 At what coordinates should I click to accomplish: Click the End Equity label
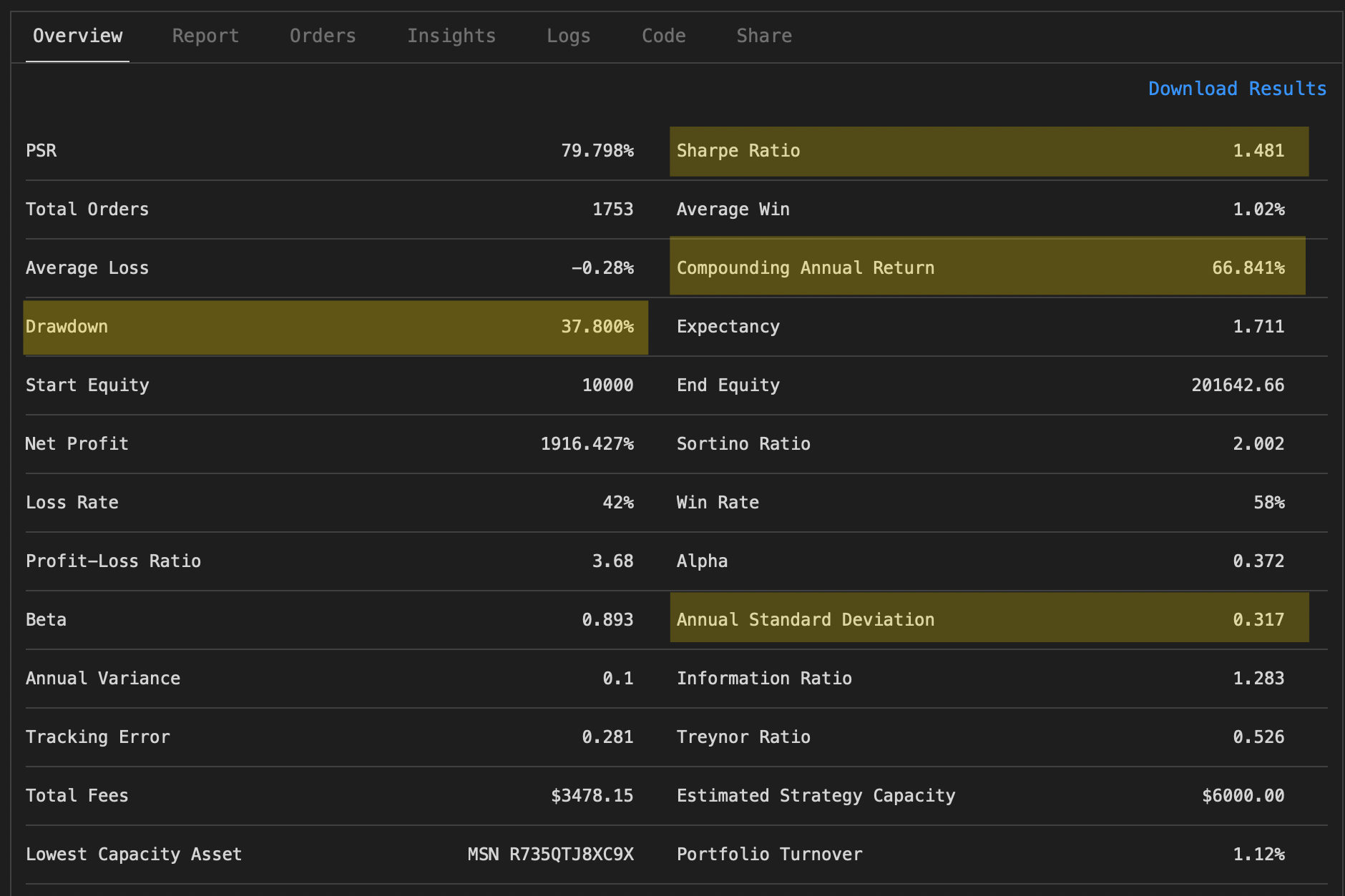(x=728, y=385)
